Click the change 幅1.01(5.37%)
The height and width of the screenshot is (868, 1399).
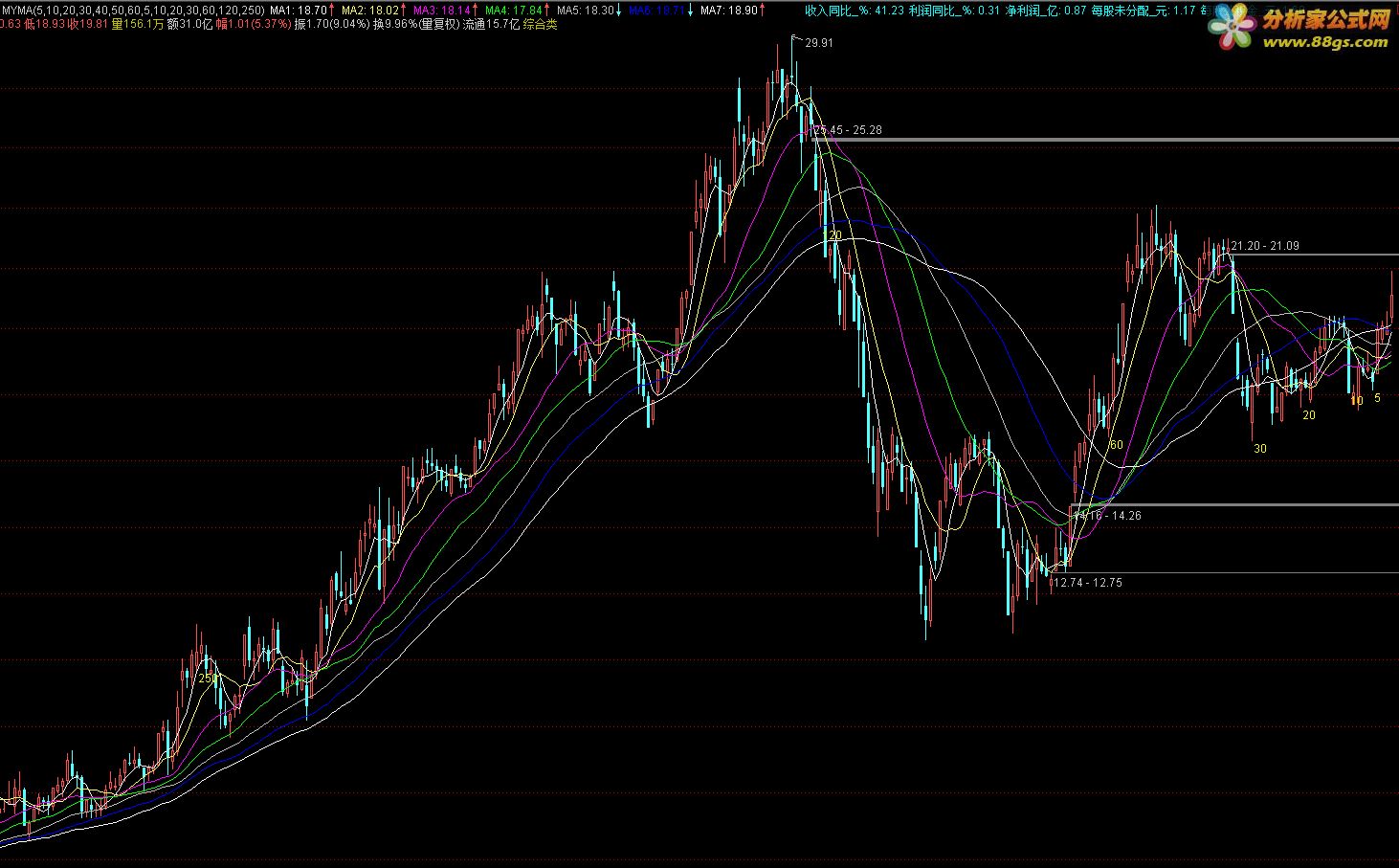(x=253, y=25)
